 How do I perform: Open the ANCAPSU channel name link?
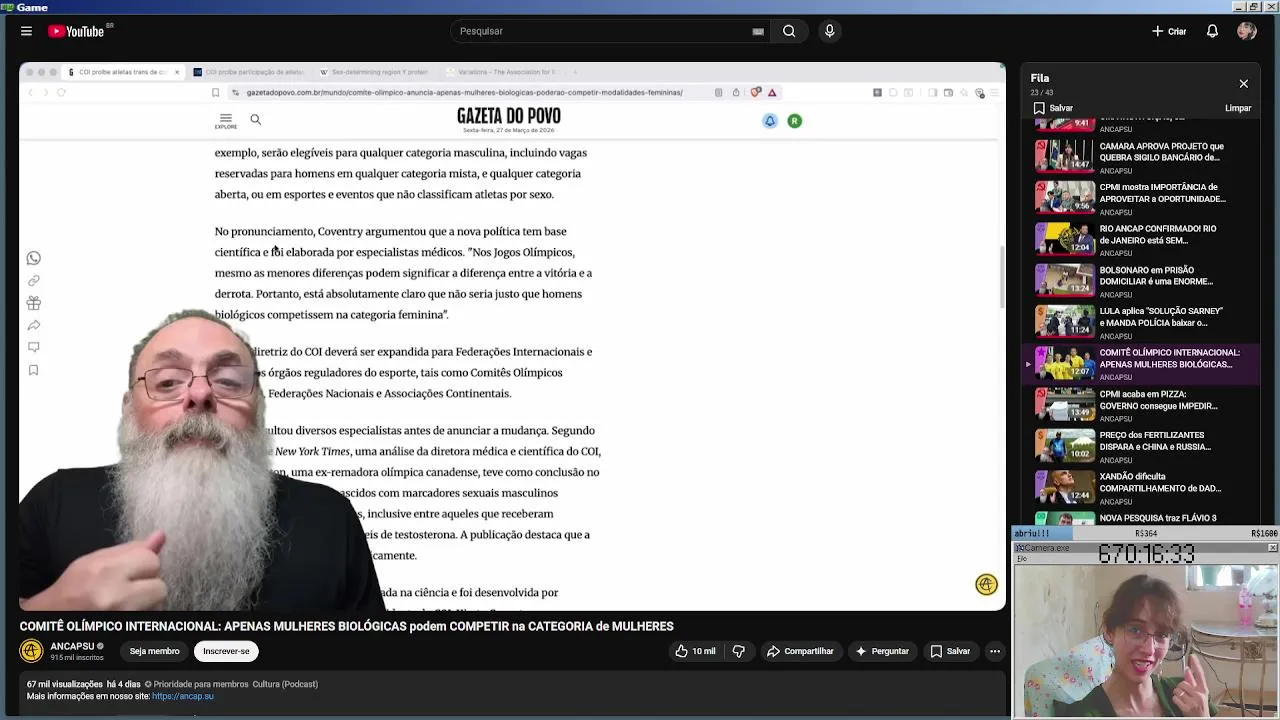[72, 646]
